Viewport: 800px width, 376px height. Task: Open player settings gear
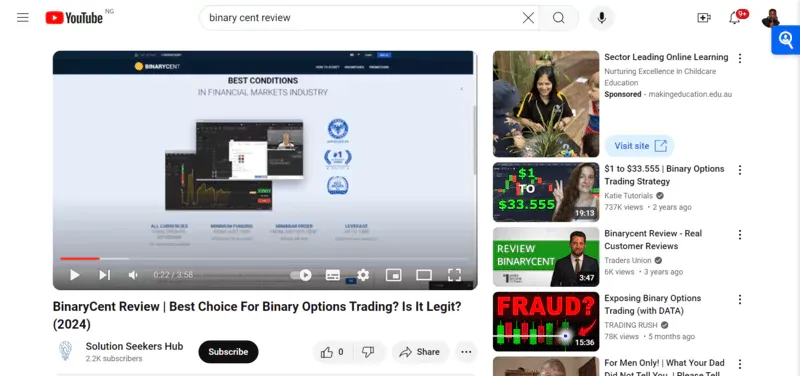363,275
